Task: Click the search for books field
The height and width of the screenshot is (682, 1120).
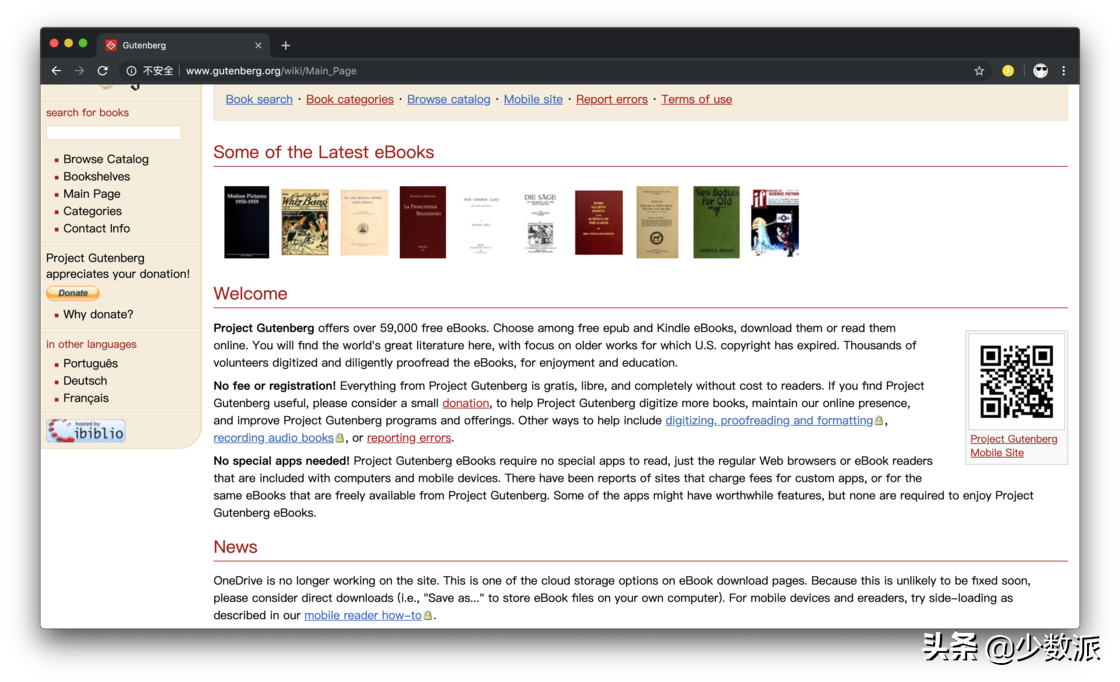Action: pos(114,132)
